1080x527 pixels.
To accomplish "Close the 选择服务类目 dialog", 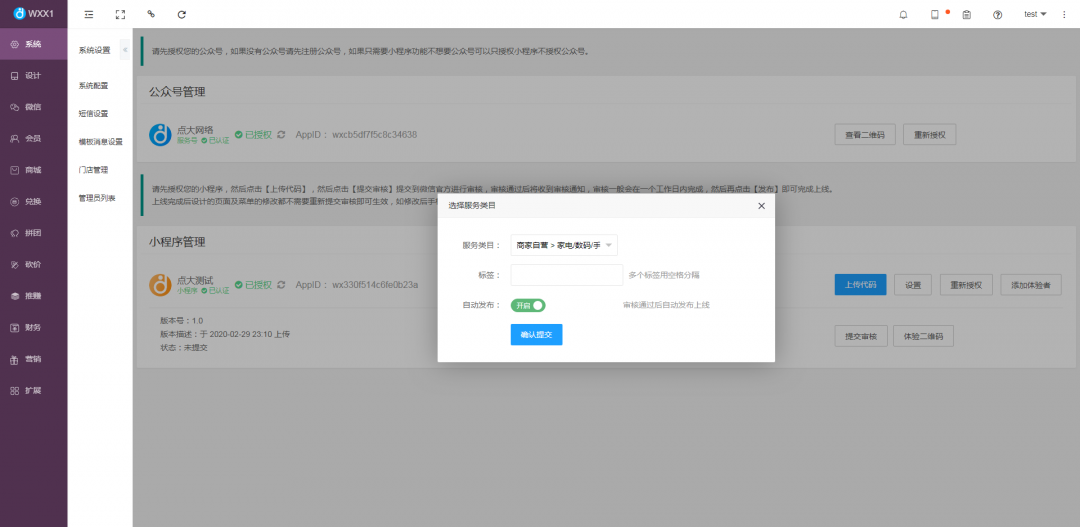I will (761, 205).
